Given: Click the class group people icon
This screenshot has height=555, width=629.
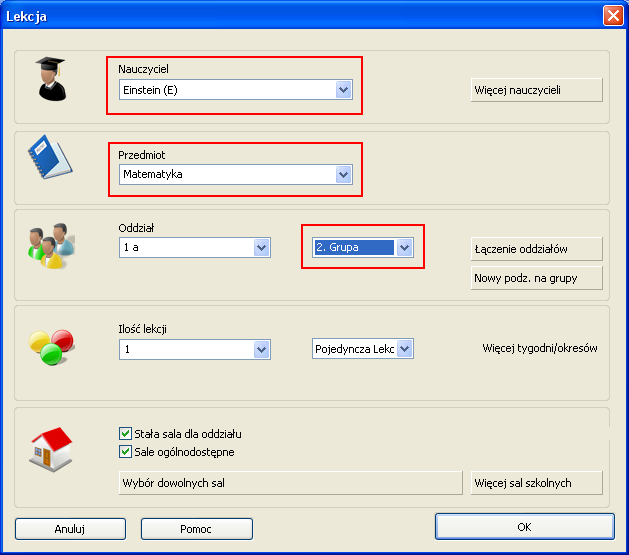Looking at the screenshot, I should click(x=51, y=245).
